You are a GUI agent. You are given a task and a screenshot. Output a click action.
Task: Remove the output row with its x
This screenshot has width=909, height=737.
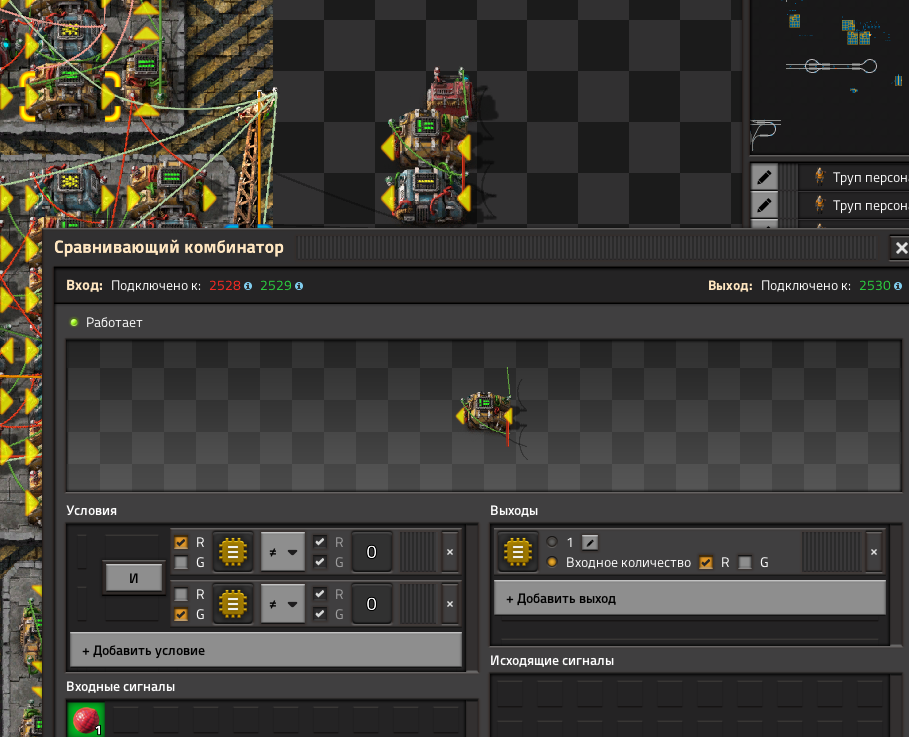pos(874,552)
